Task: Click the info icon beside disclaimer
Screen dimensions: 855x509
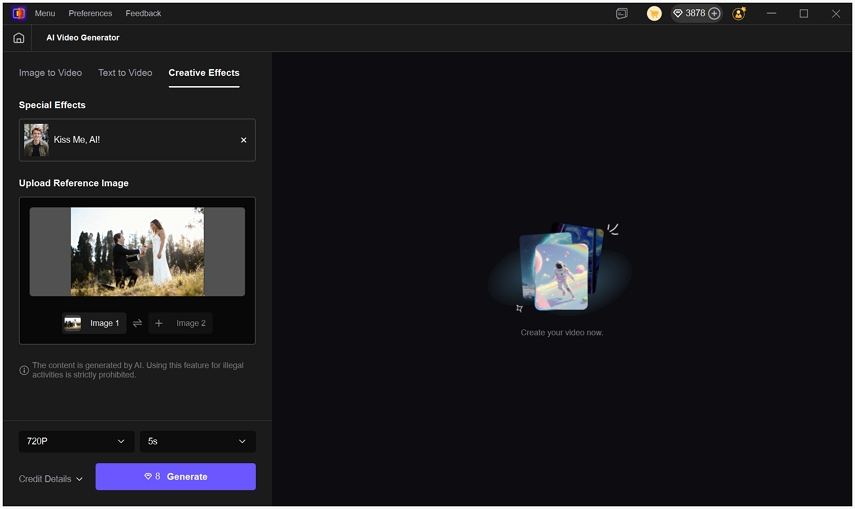Action: [x=24, y=370]
